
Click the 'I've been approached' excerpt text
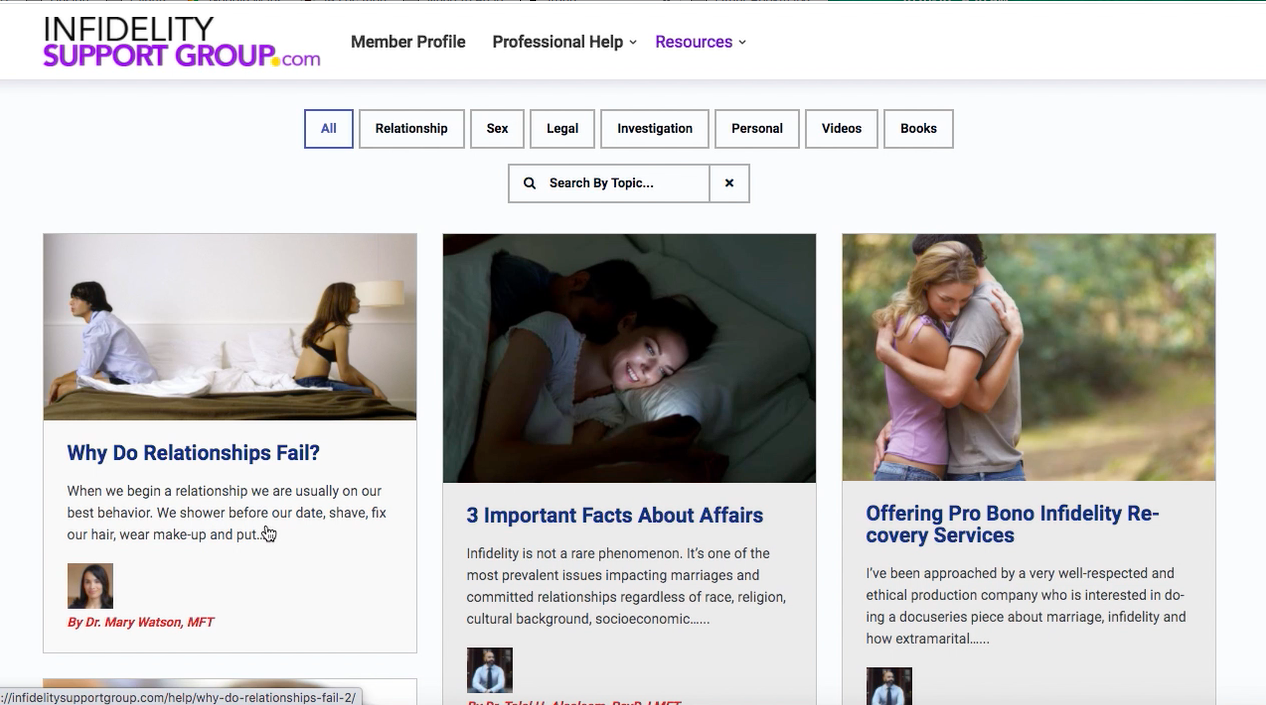pyautogui.click(x=1026, y=606)
